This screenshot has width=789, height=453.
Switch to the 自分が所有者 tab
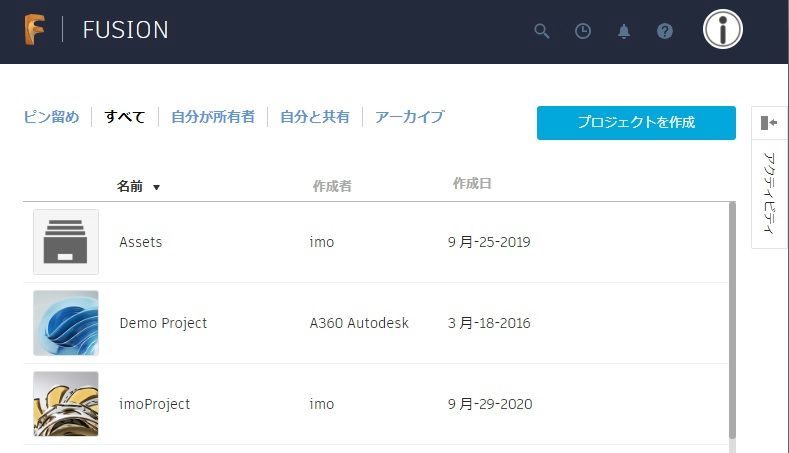[213, 117]
